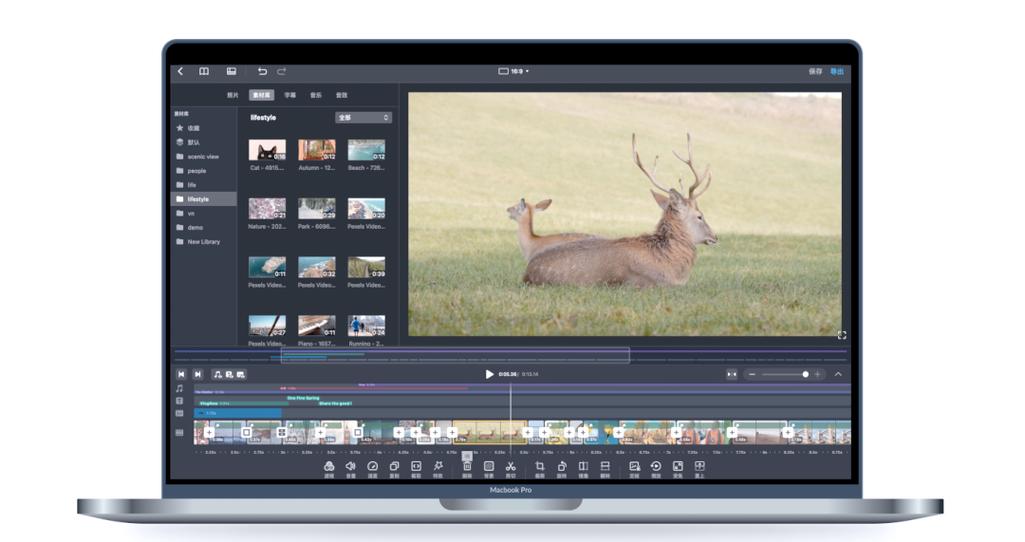Undo the last edit

click(262, 71)
